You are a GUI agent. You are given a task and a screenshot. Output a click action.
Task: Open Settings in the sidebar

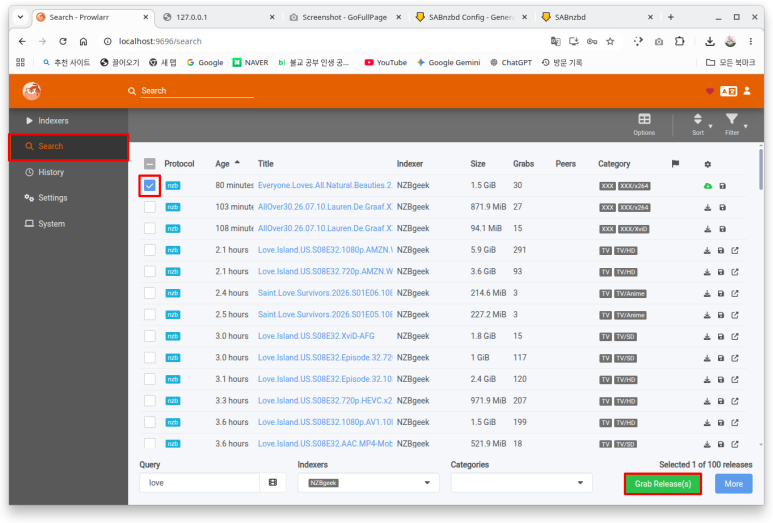tap(69, 198)
